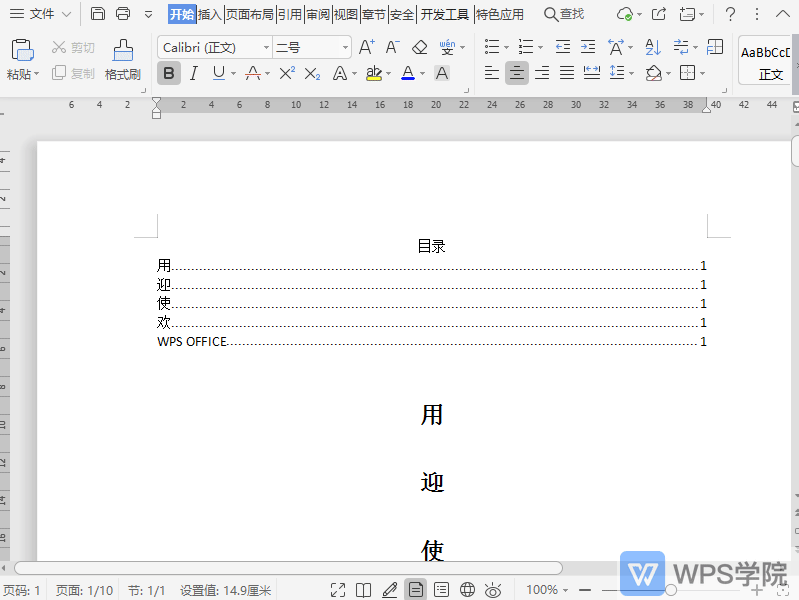Open the Calibri font name dropdown
799x600 pixels.
pyautogui.click(x=266, y=47)
